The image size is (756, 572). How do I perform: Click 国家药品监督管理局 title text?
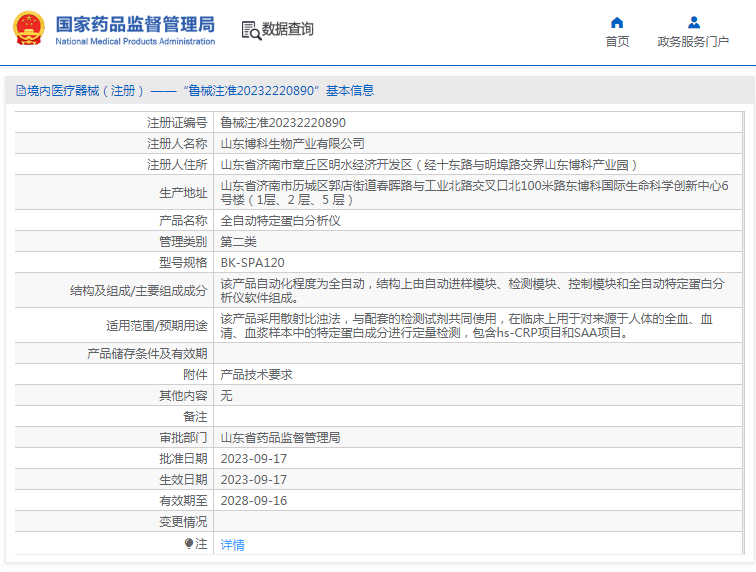coord(135,24)
